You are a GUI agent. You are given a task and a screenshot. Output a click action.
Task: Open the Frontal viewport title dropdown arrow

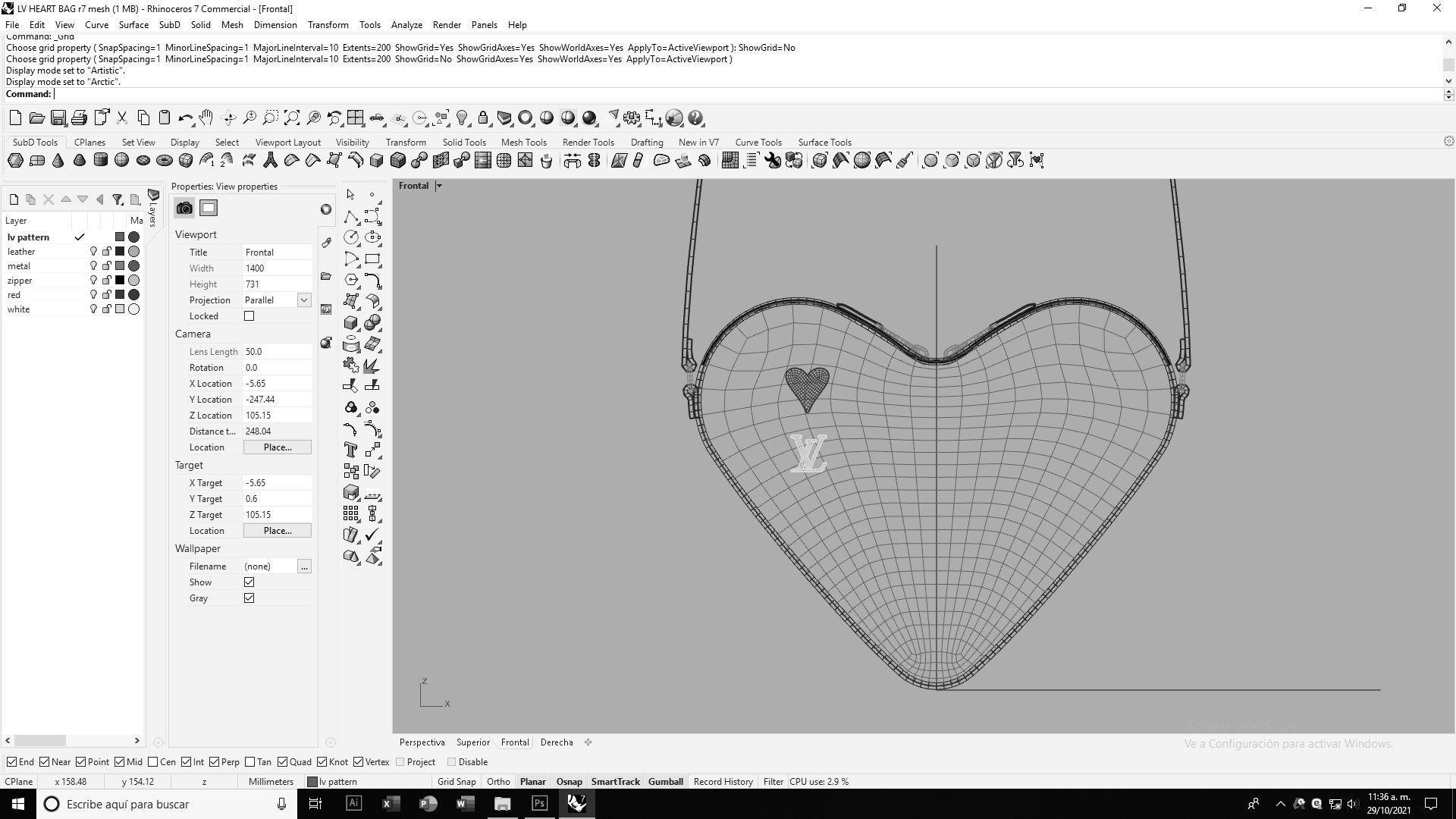[x=438, y=186]
